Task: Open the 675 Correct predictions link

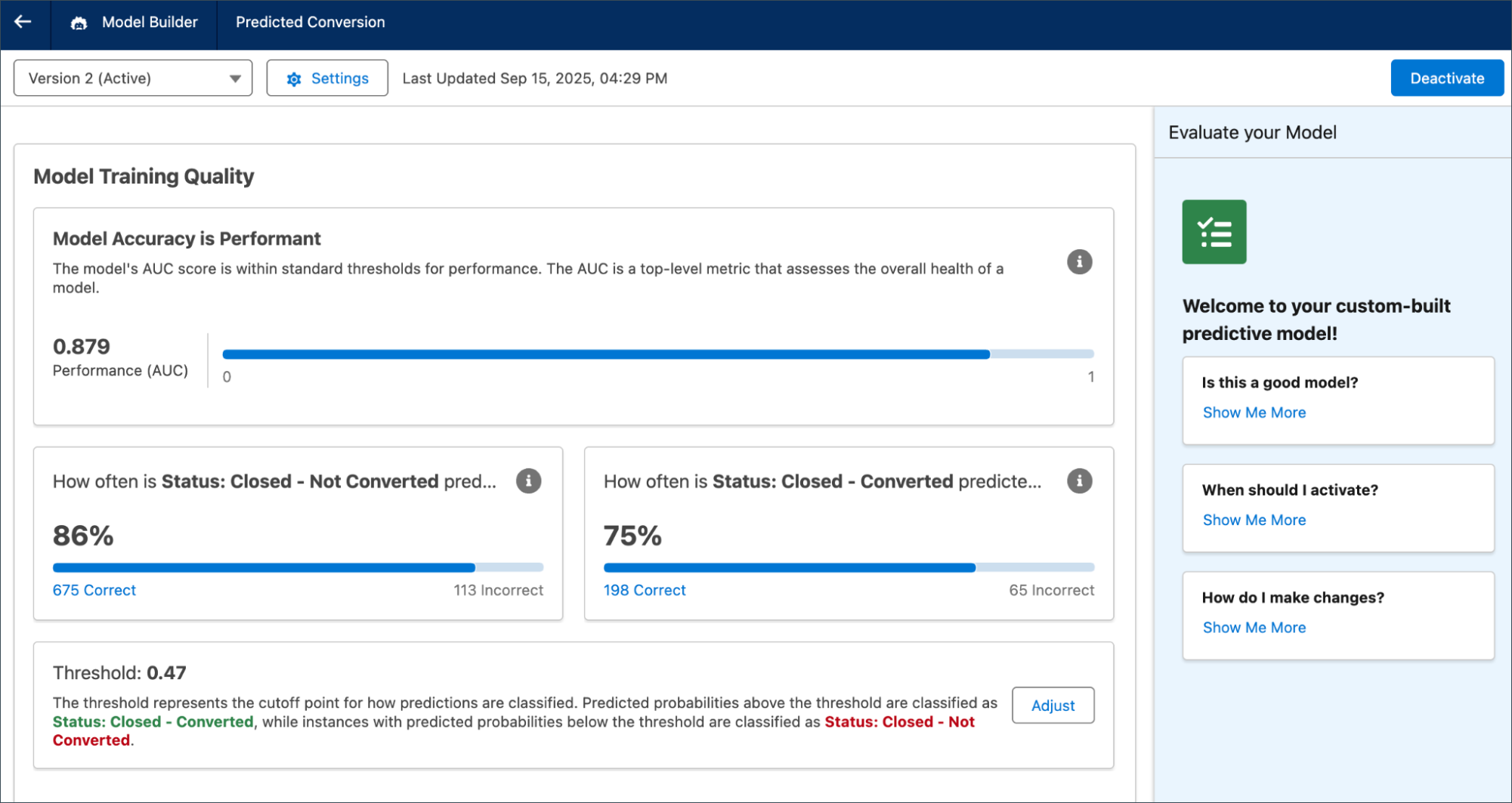Action: (x=94, y=590)
